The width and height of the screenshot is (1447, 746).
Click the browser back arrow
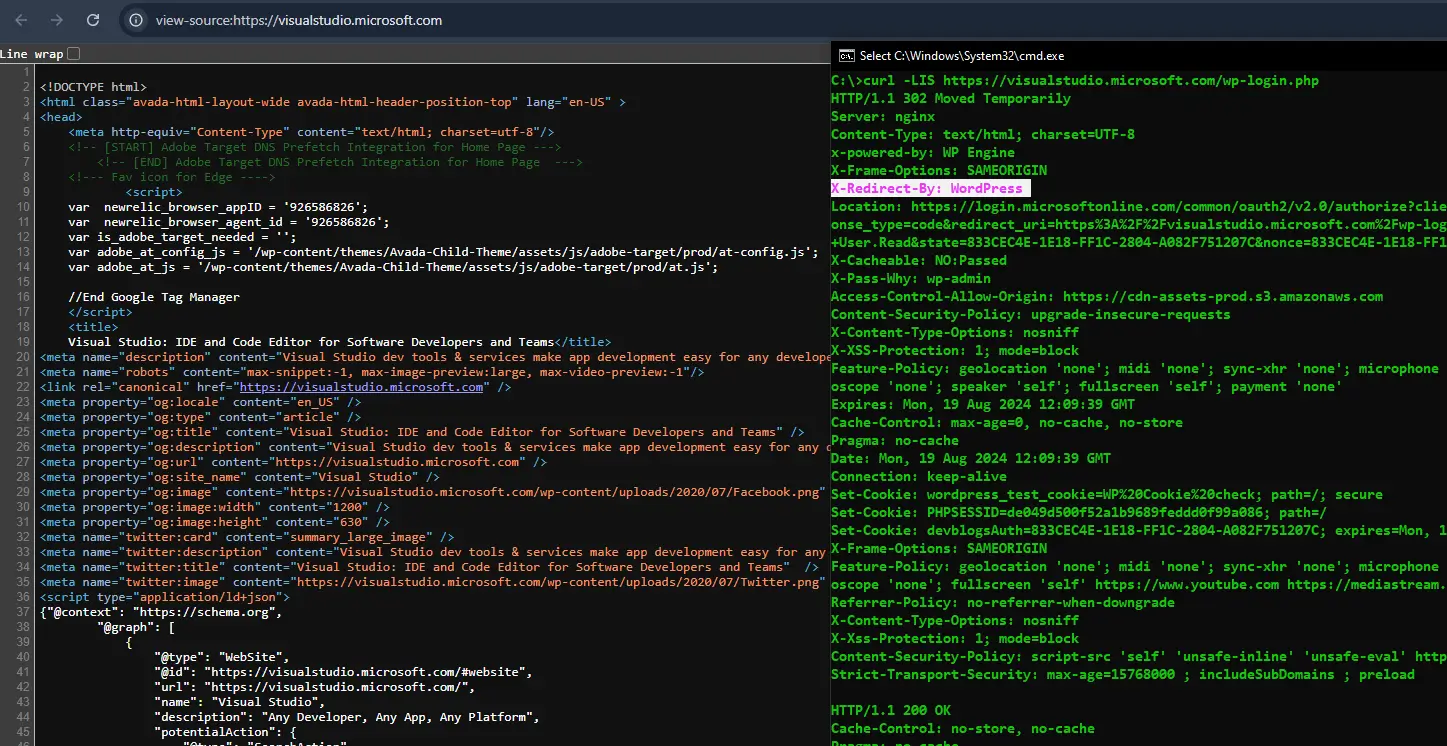click(x=21, y=20)
